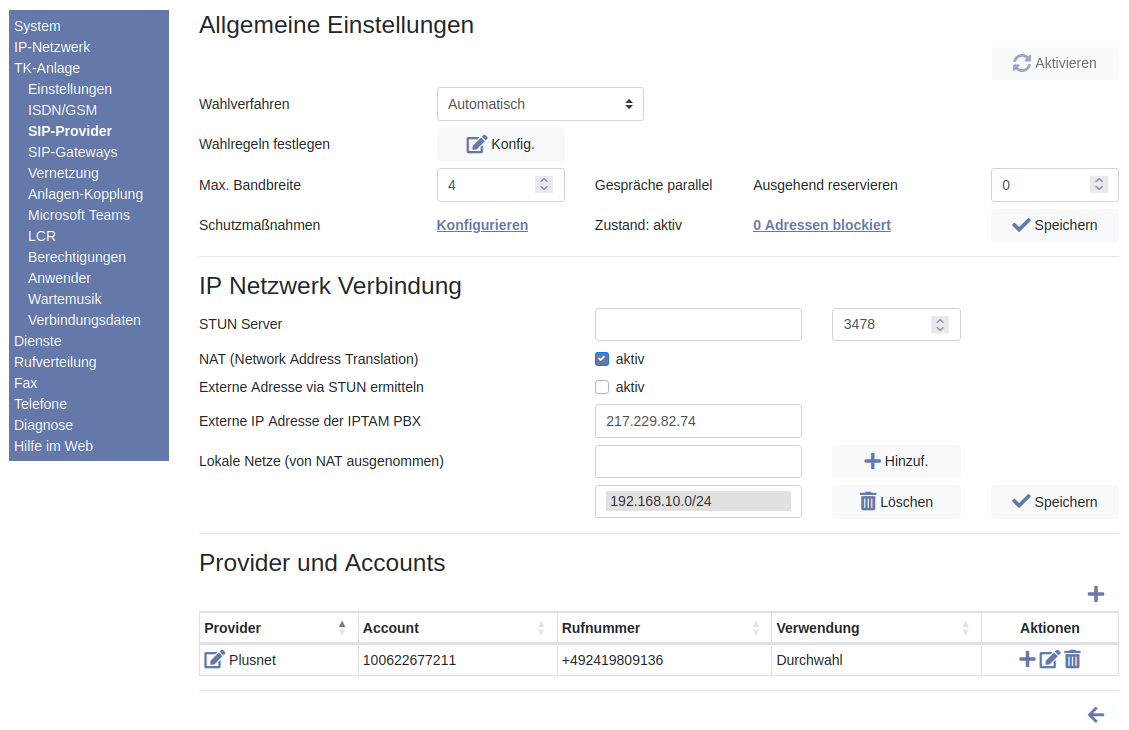Open the Konfigurieren link for Schutzmaßnahmen
The width and height of the screenshot is (1129, 730).
482,225
